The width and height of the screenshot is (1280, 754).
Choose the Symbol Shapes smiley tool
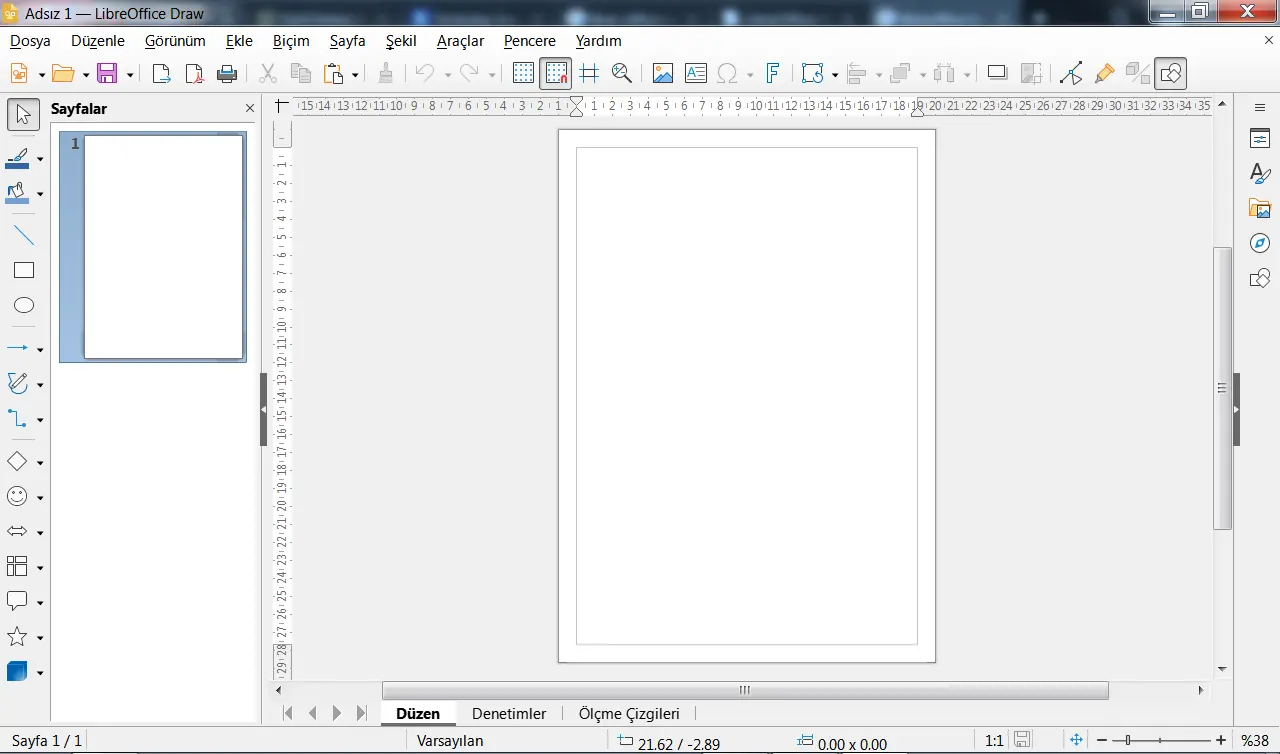pyautogui.click(x=18, y=497)
